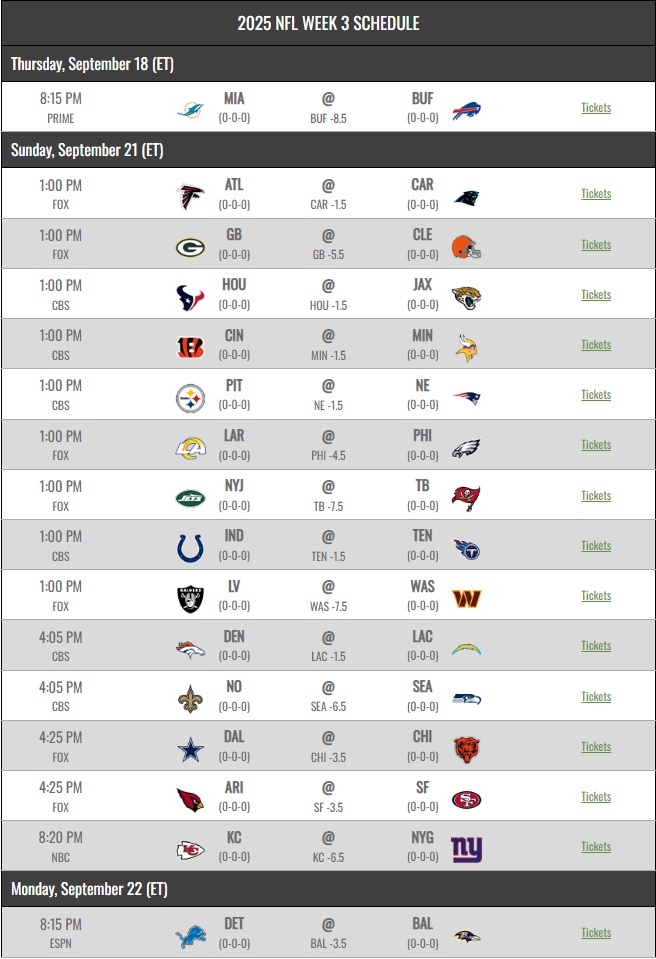
Task: Open Tickets link for KC at NYG
Action: tap(596, 847)
